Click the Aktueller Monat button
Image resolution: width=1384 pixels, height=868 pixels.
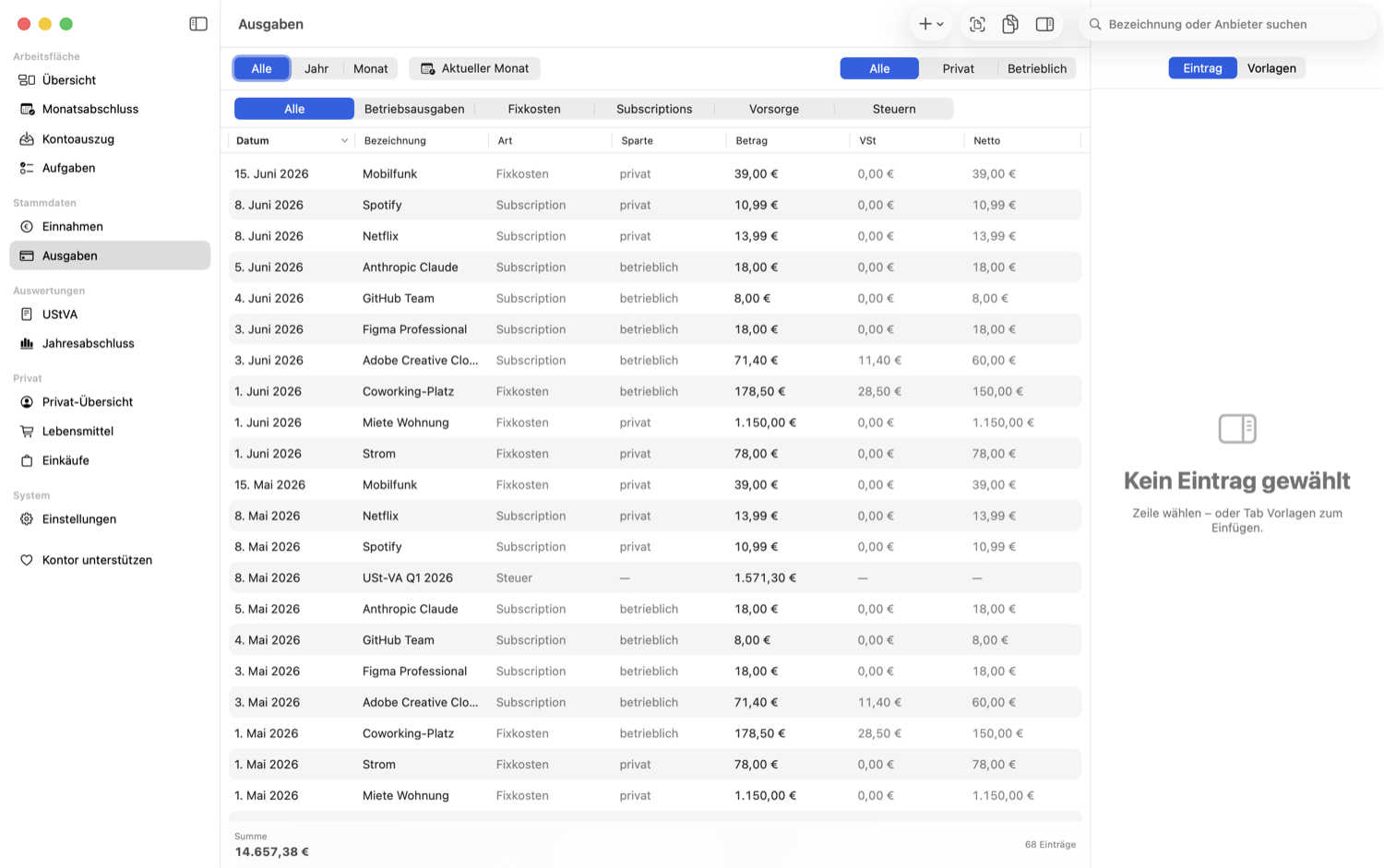pyautogui.click(x=474, y=68)
